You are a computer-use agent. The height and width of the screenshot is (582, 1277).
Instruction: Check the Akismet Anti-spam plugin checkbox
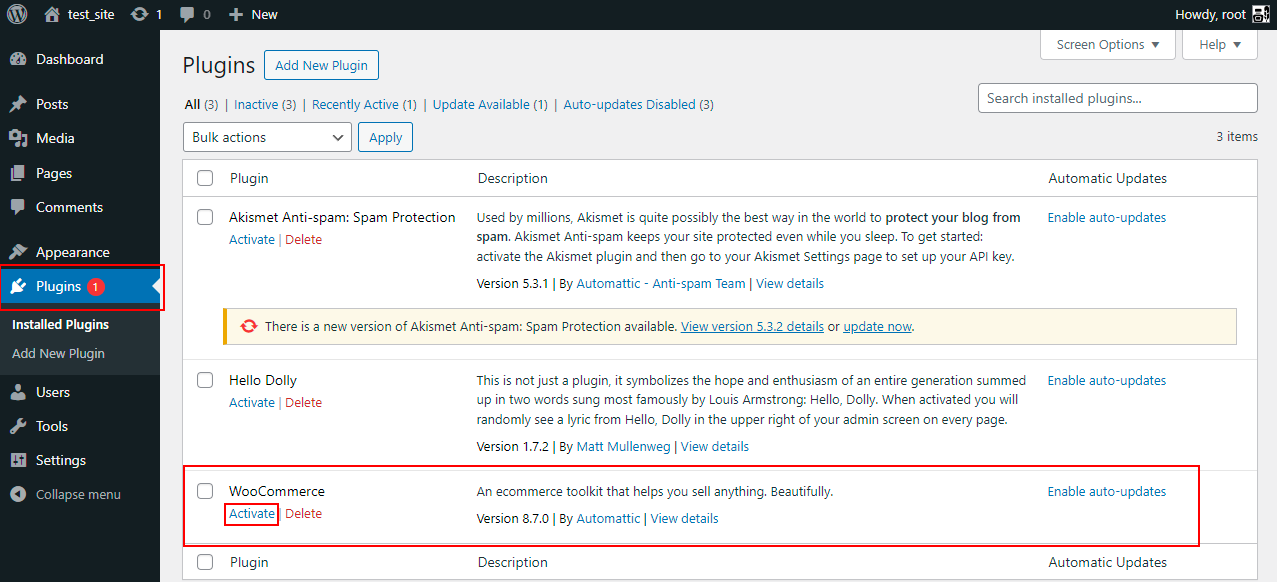point(205,217)
